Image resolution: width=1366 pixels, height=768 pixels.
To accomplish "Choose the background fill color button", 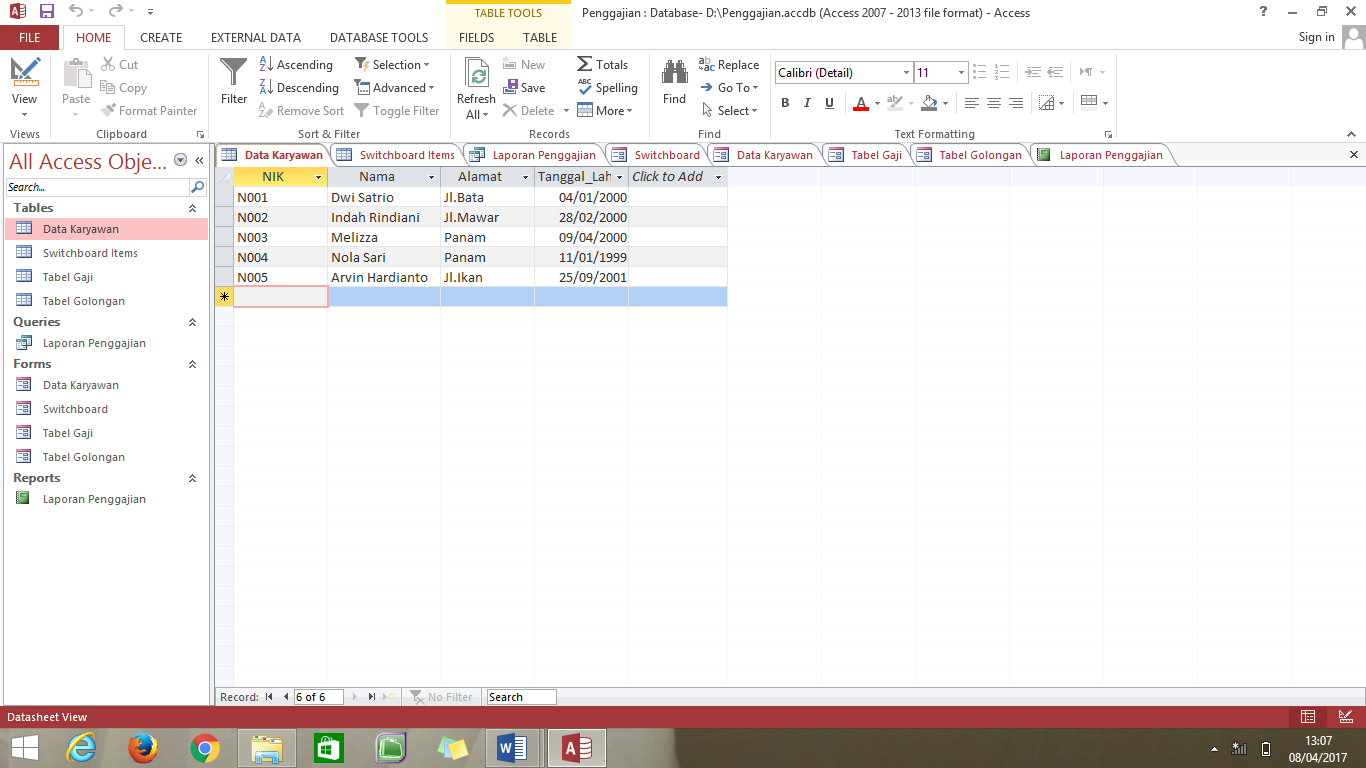I will (x=929, y=103).
